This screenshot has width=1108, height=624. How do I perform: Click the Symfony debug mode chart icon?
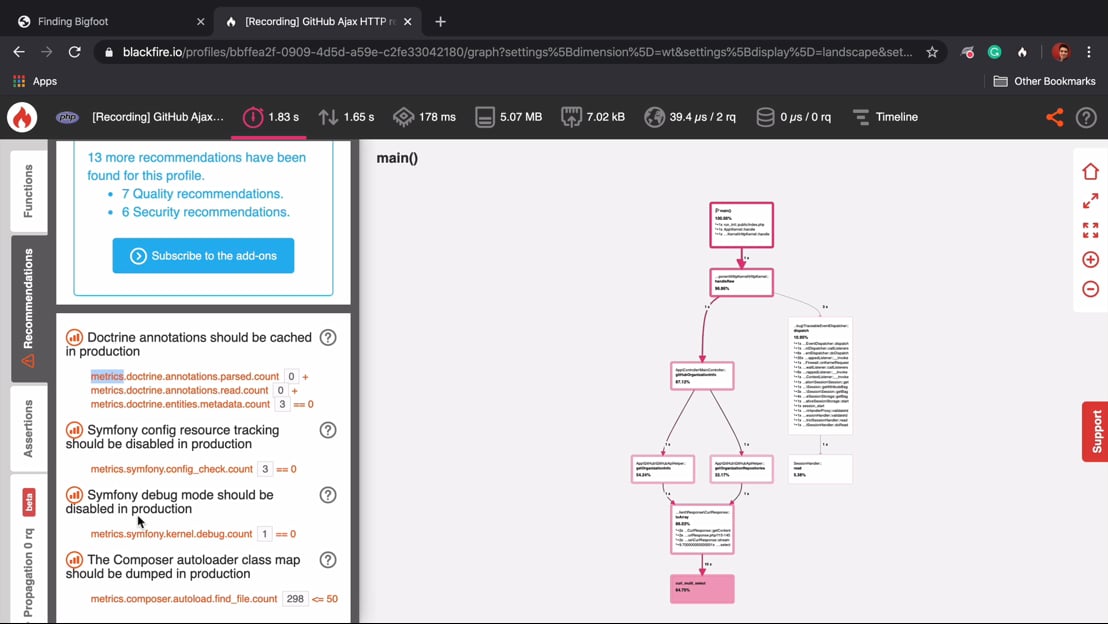tap(74, 495)
